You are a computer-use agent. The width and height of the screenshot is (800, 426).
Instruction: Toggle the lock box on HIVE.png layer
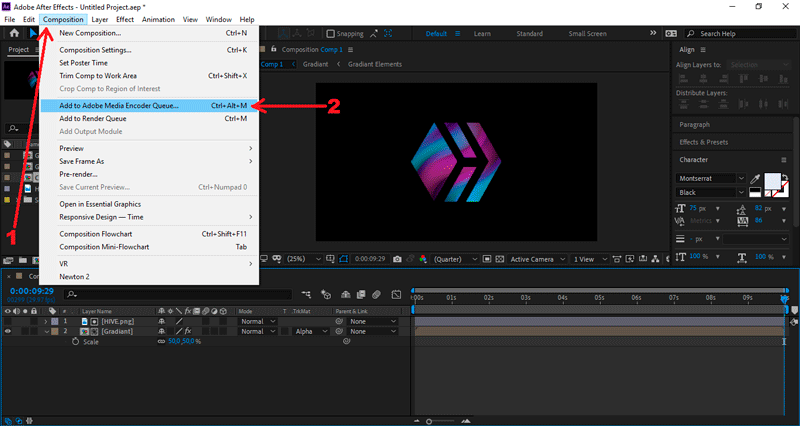[x=34, y=321]
